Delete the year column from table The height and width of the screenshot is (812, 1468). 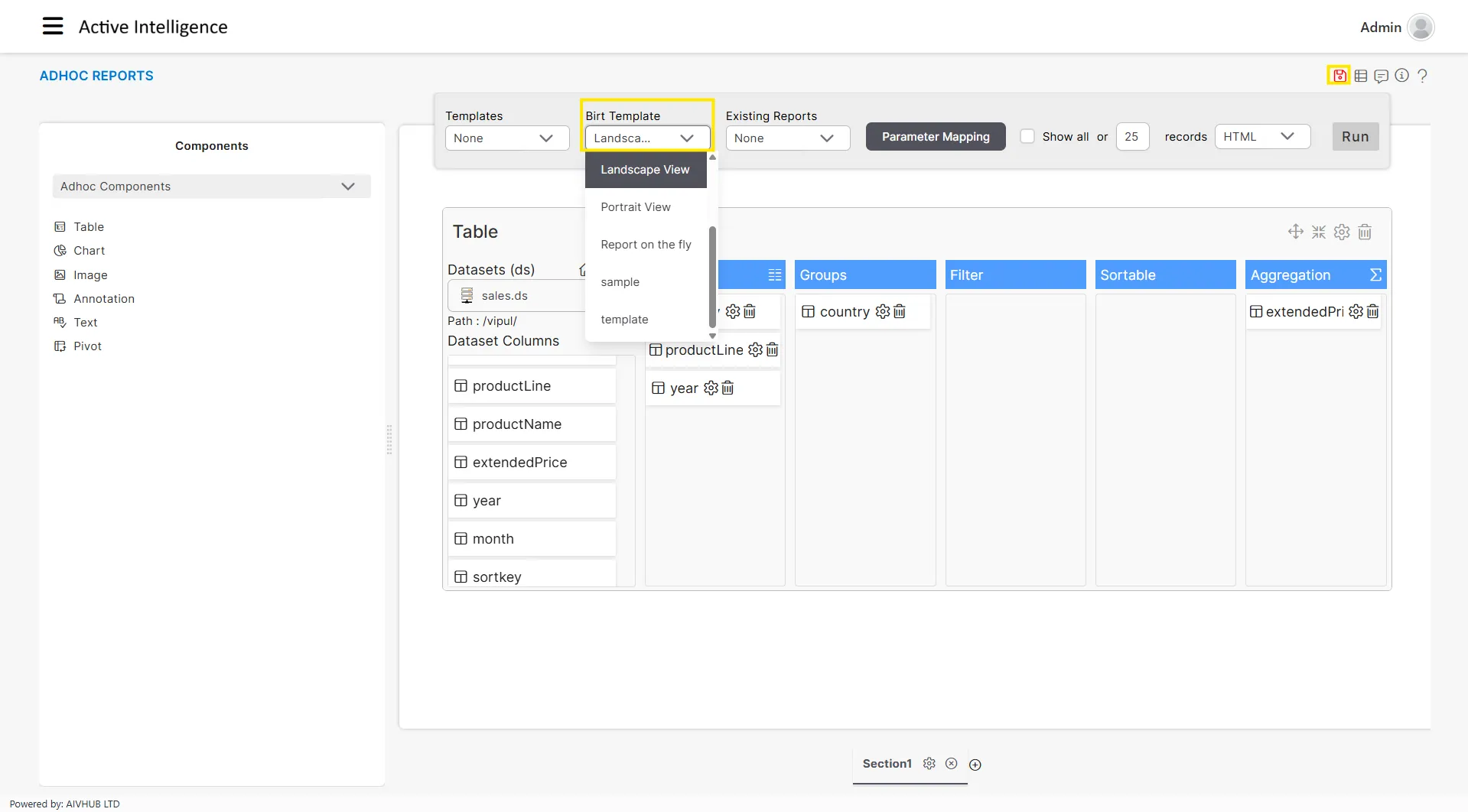tap(727, 388)
